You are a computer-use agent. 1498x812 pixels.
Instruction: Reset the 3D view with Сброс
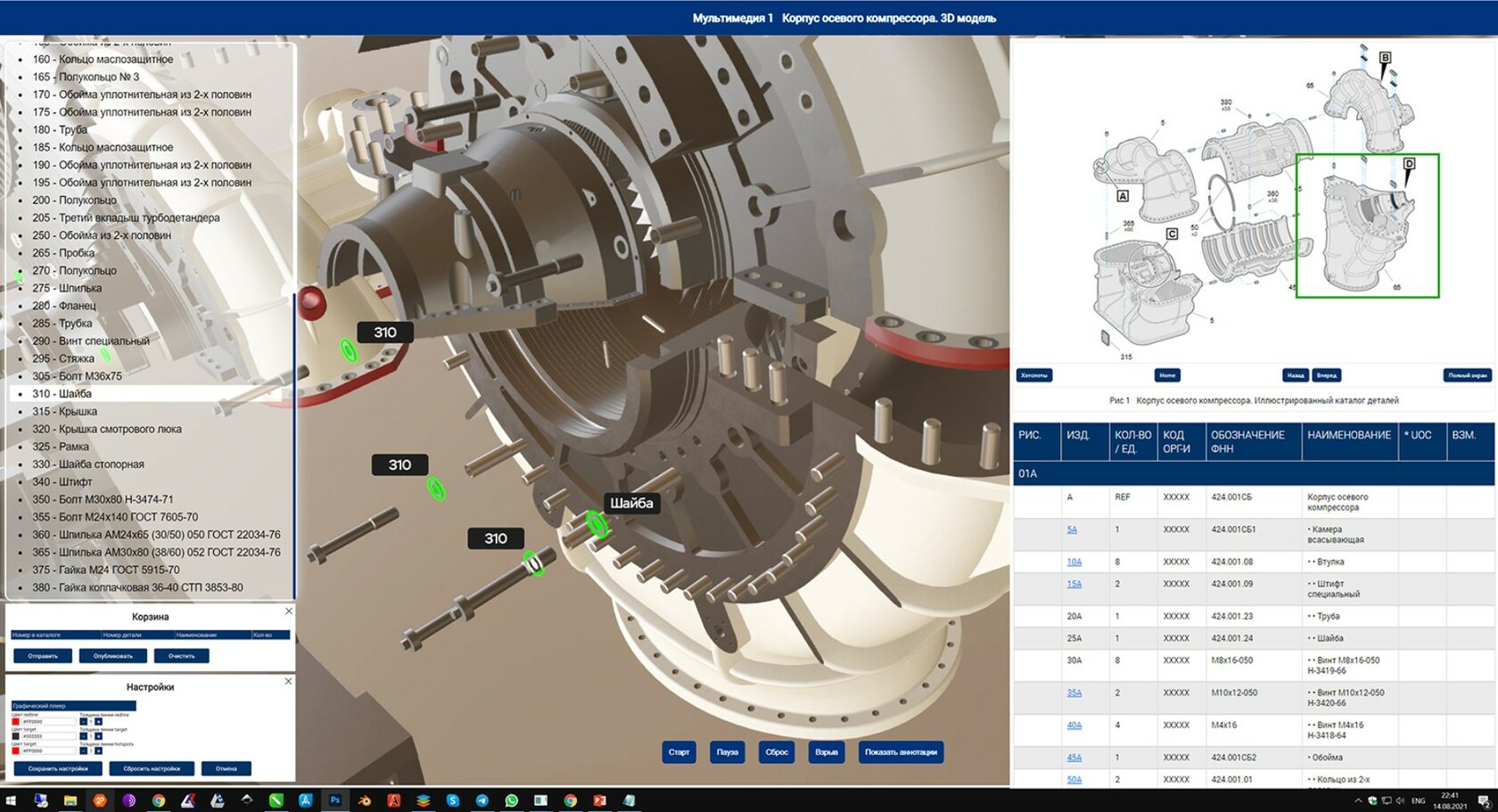tap(777, 752)
